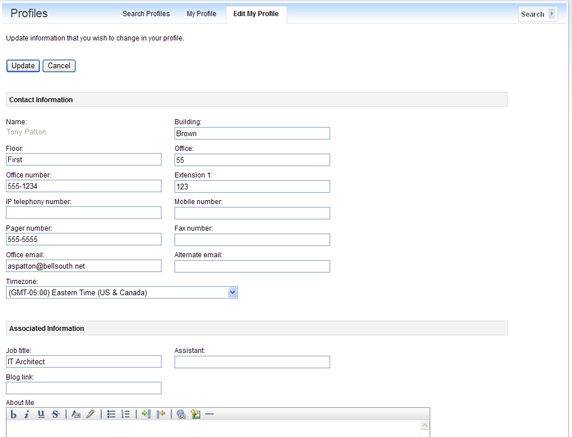Viewport: 572px width, 437px height.
Task: Expand the Timezone dropdown
Action: pos(232,293)
